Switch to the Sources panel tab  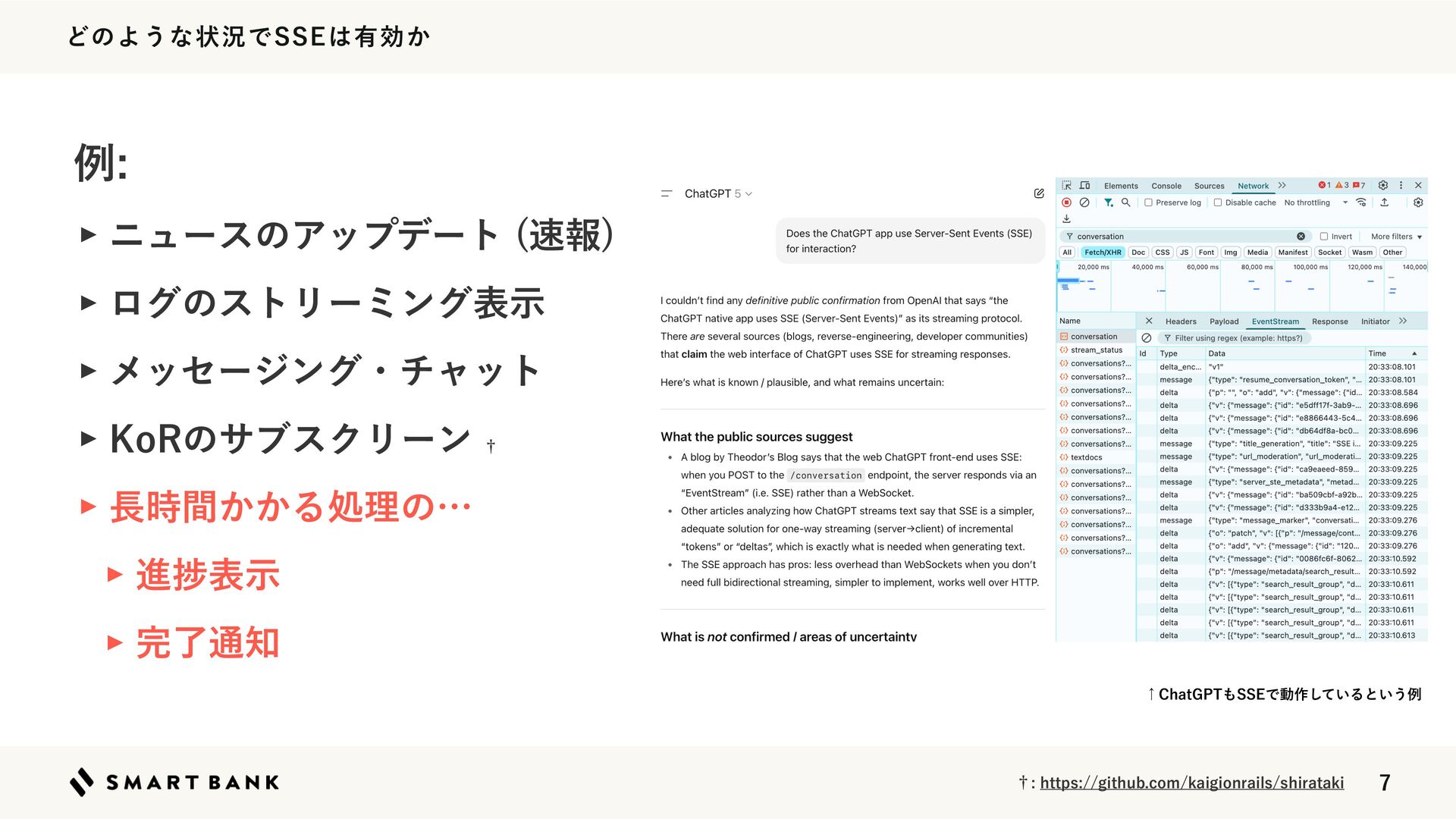(x=1209, y=186)
